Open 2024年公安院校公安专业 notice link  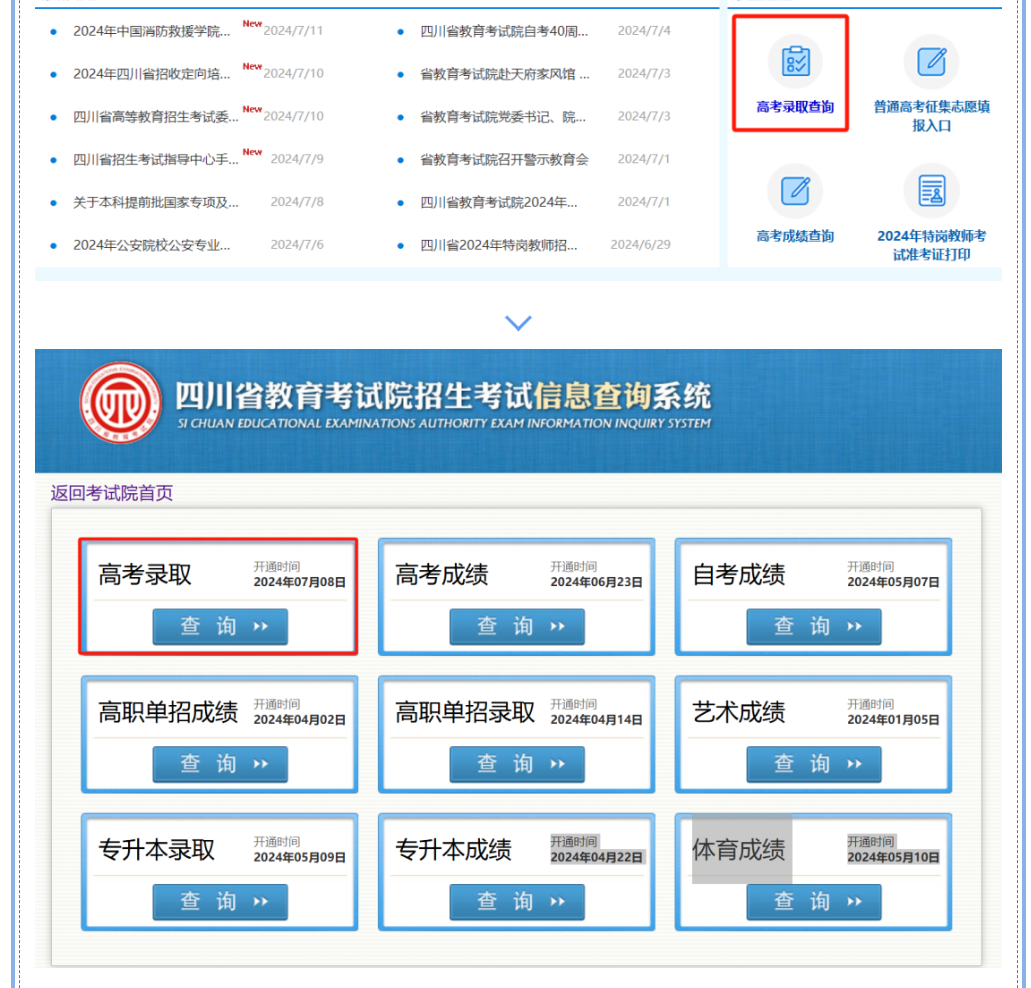[151, 245]
